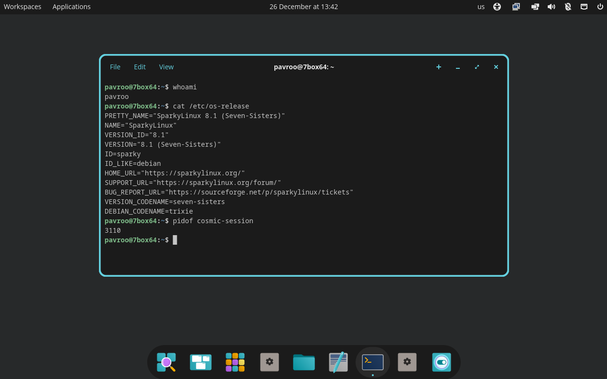Click the VERSION_ID="8.1" line

pos(137,135)
